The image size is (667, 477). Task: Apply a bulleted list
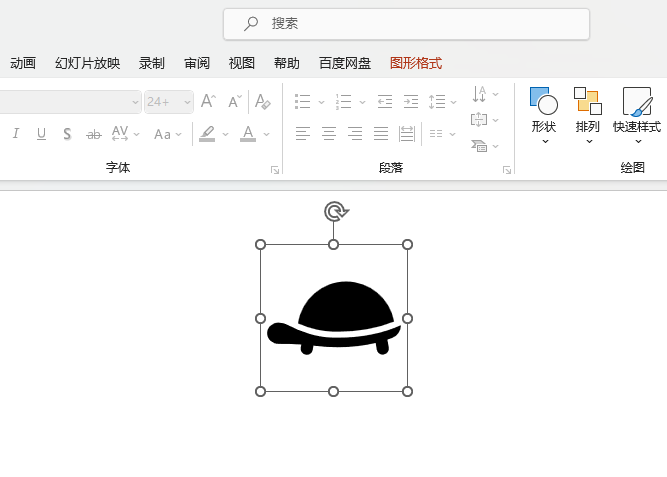[x=302, y=102]
